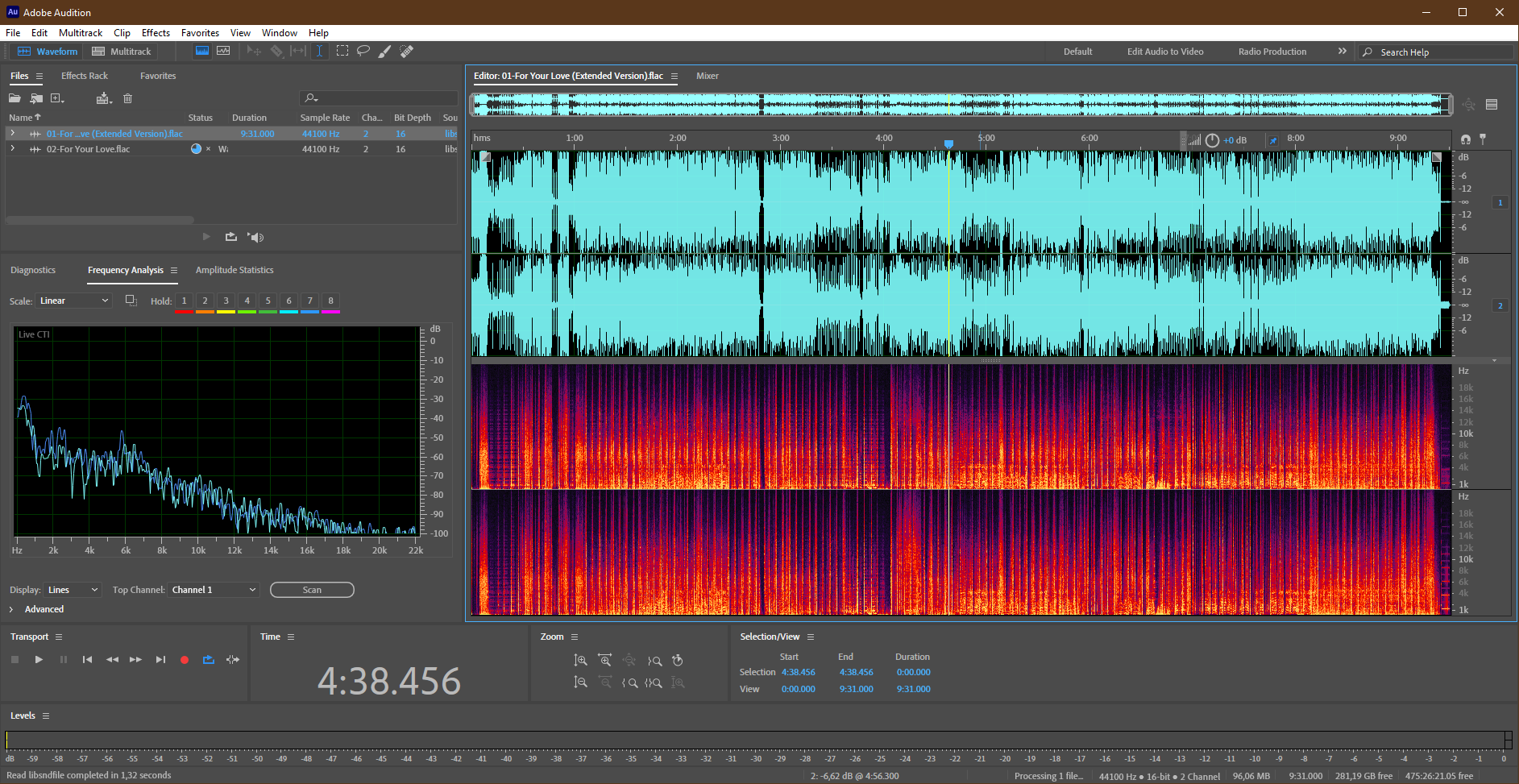Toggle channel 1 enable button
Viewport: 1519px width, 784px height.
click(x=1500, y=202)
